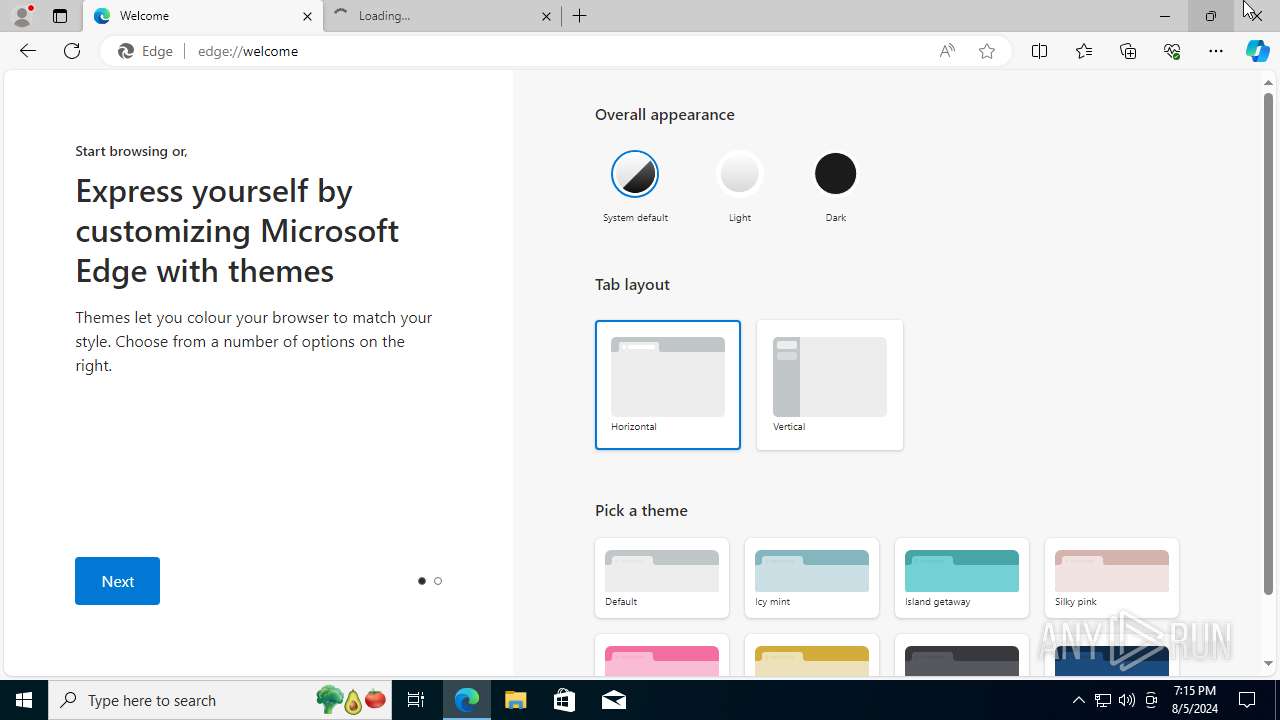Click the Edge site identity label

[146, 51]
